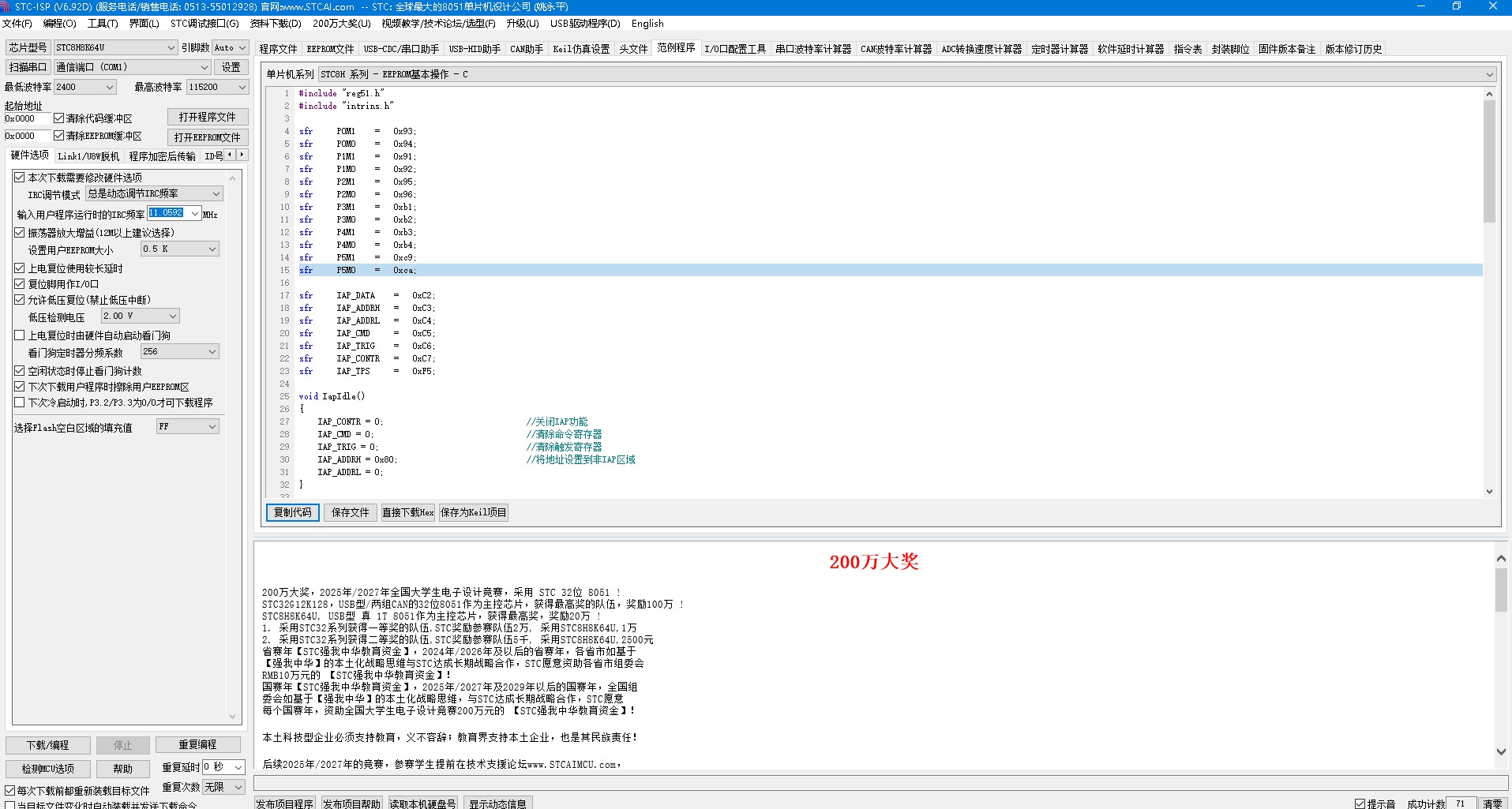Click the announcement panel scroll-down arrow
The image size is (1512, 809).
point(1501,752)
